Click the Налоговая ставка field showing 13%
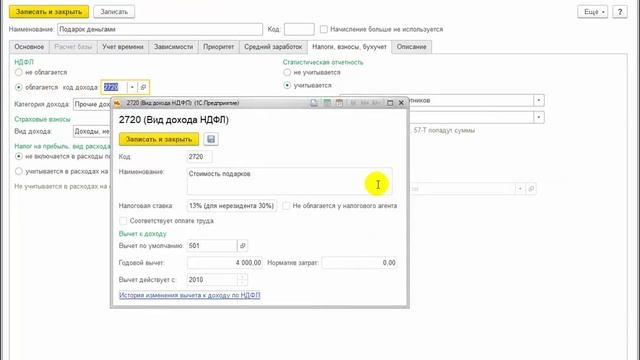The image size is (640, 360). pyautogui.click(x=231, y=206)
